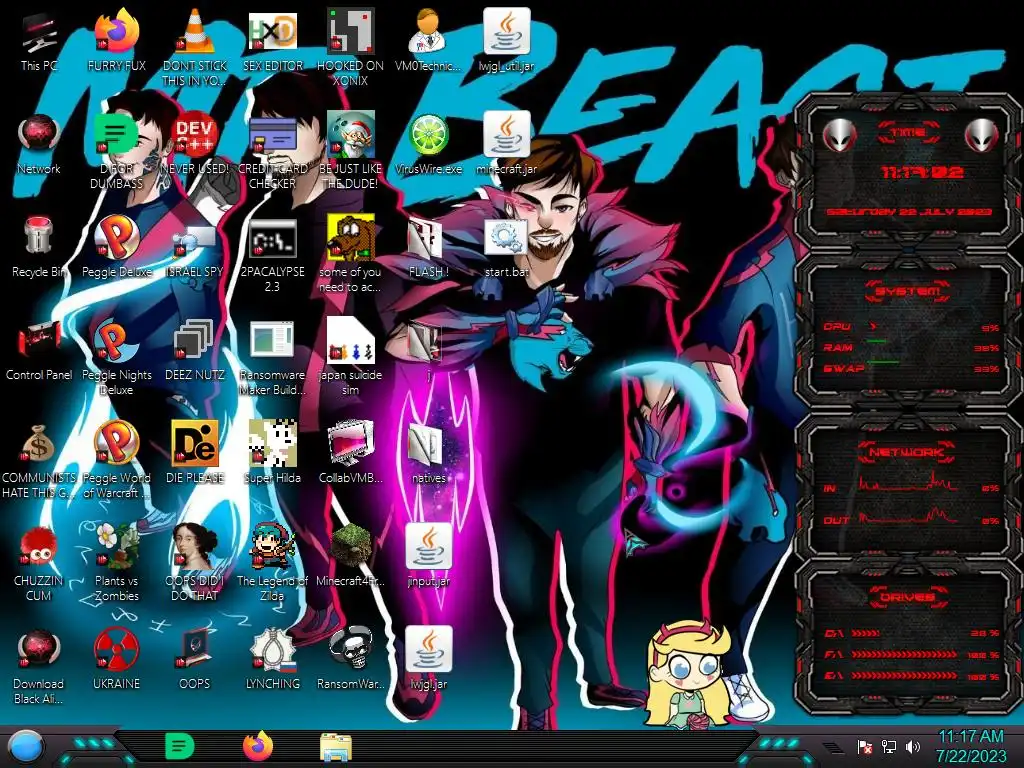This screenshot has width=1024, height=768.
Task: Open File Explorer from the taskbar
Action: pos(336,748)
